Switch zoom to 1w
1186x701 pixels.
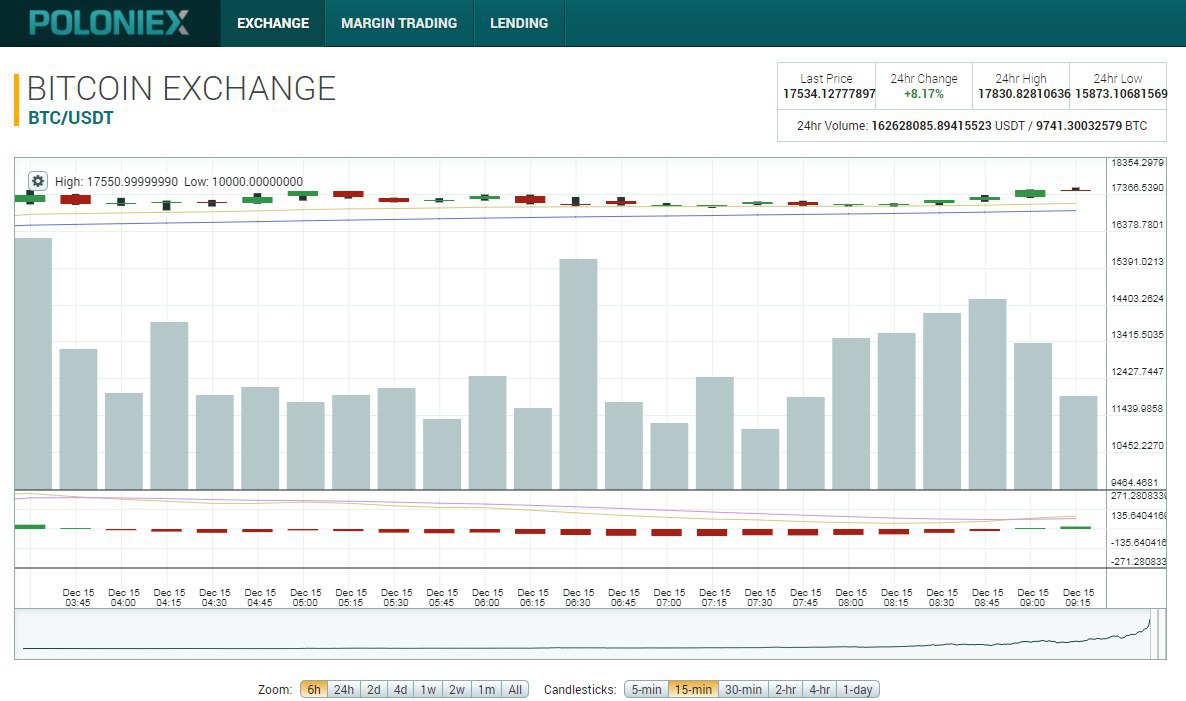428,689
